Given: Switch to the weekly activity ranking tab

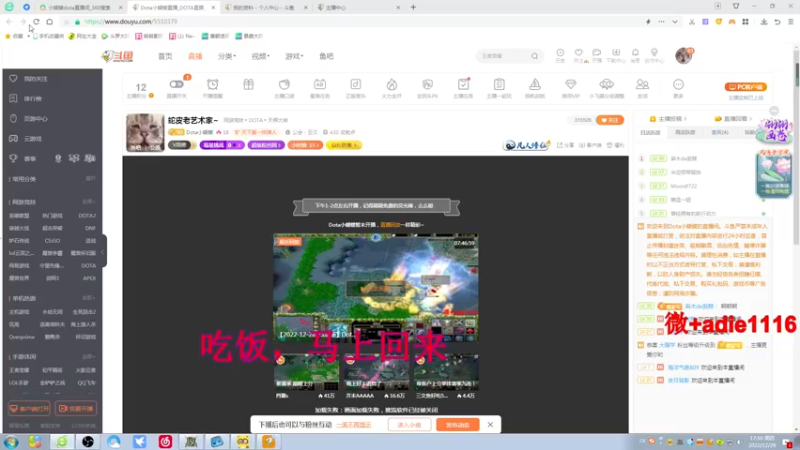Looking at the screenshot, I should (685, 133).
